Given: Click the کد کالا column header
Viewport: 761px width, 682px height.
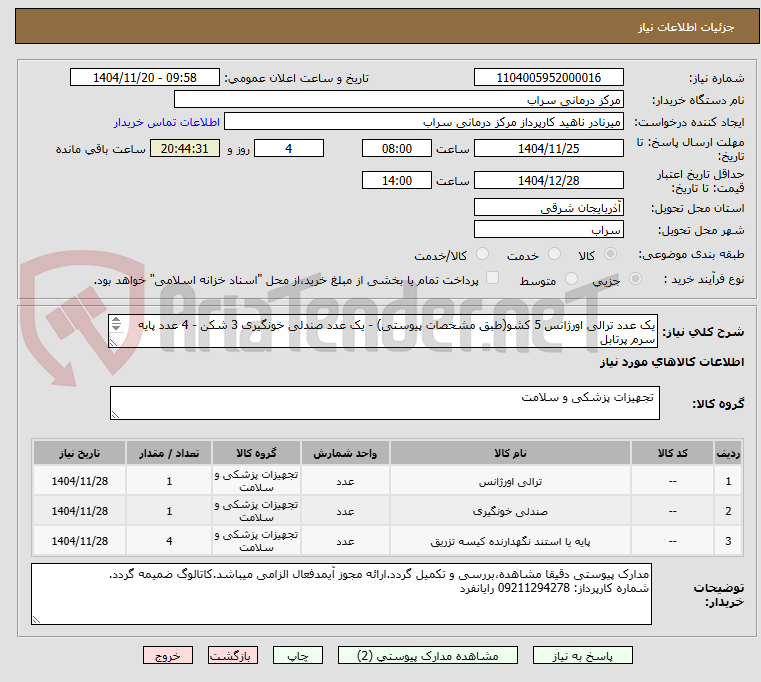Looking at the screenshot, I should point(672,453).
